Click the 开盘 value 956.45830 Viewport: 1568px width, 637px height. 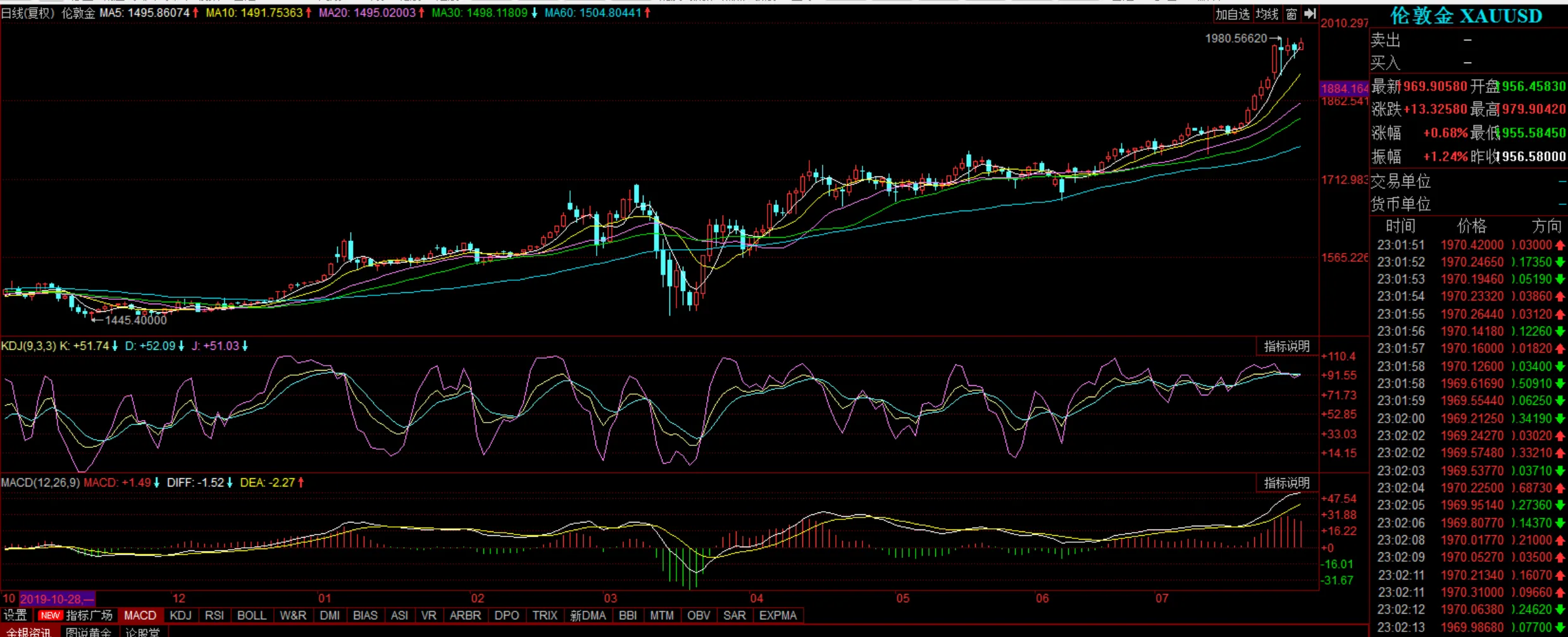(x=1534, y=86)
